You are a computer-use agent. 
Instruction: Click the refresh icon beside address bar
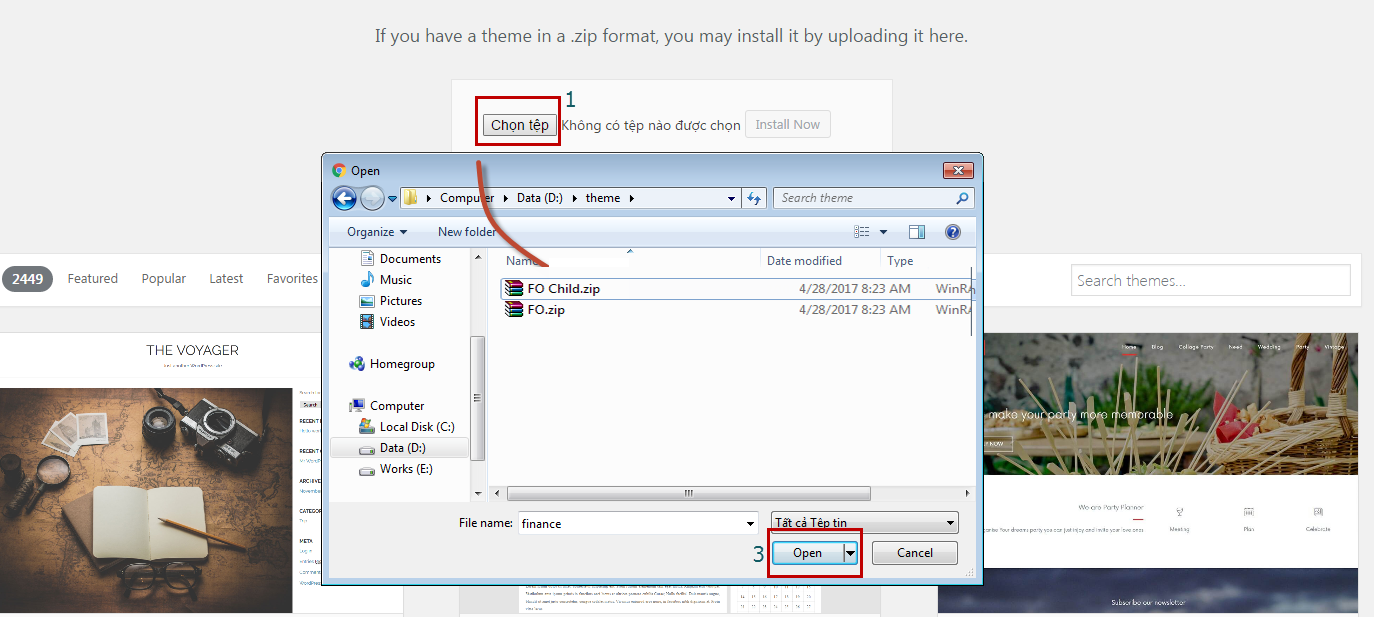[x=754, y=198]
